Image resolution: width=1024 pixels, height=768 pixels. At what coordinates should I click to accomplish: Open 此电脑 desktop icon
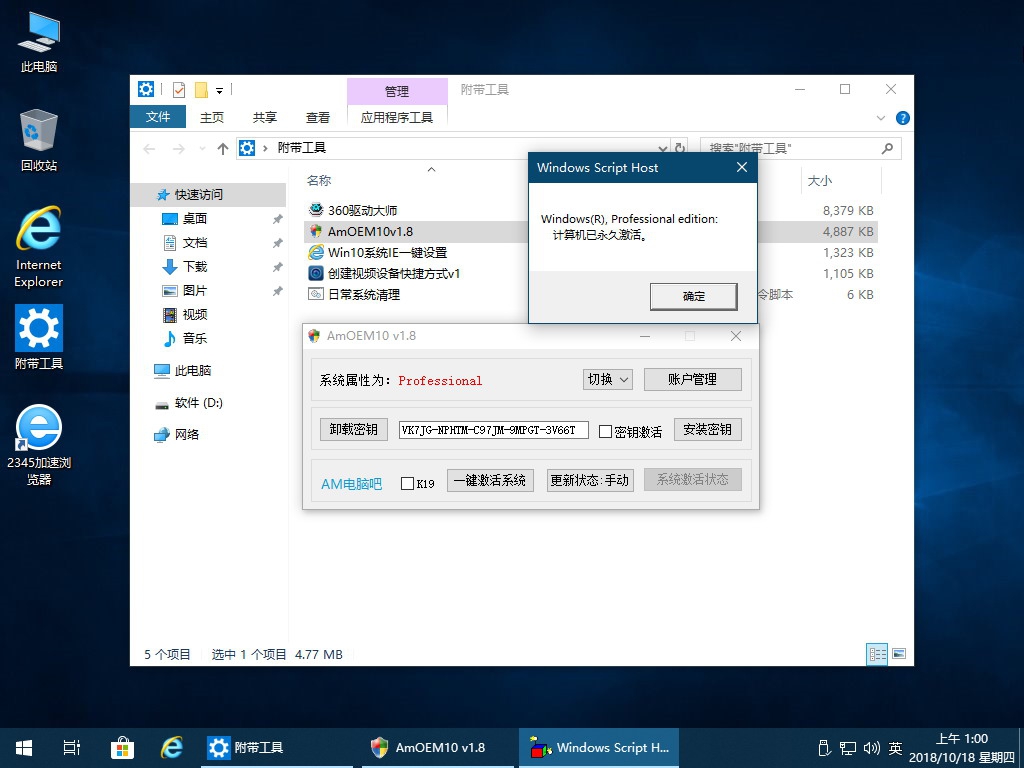coord(39,40)
